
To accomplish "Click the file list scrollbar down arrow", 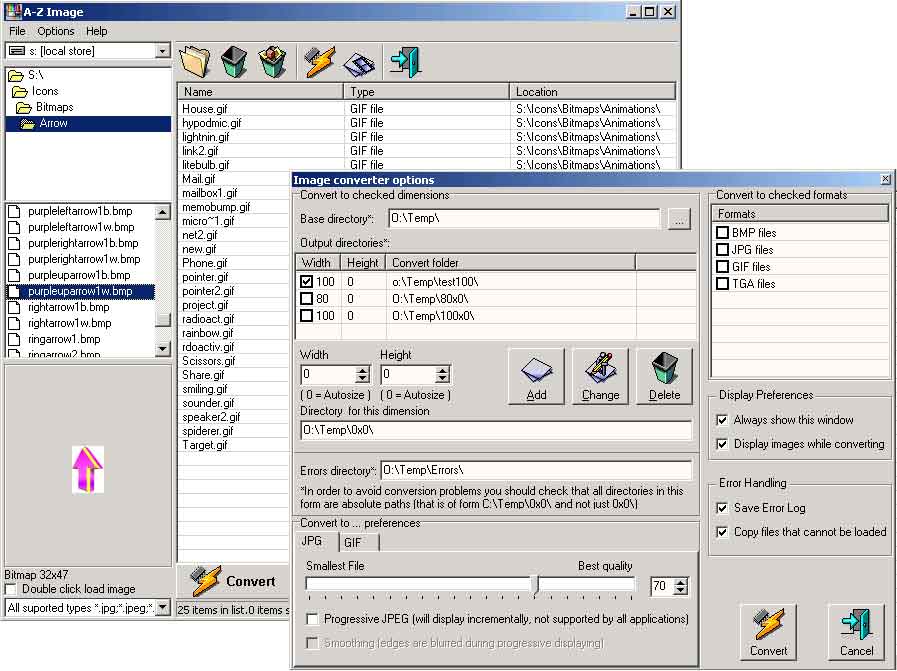I will click(163, 348).
